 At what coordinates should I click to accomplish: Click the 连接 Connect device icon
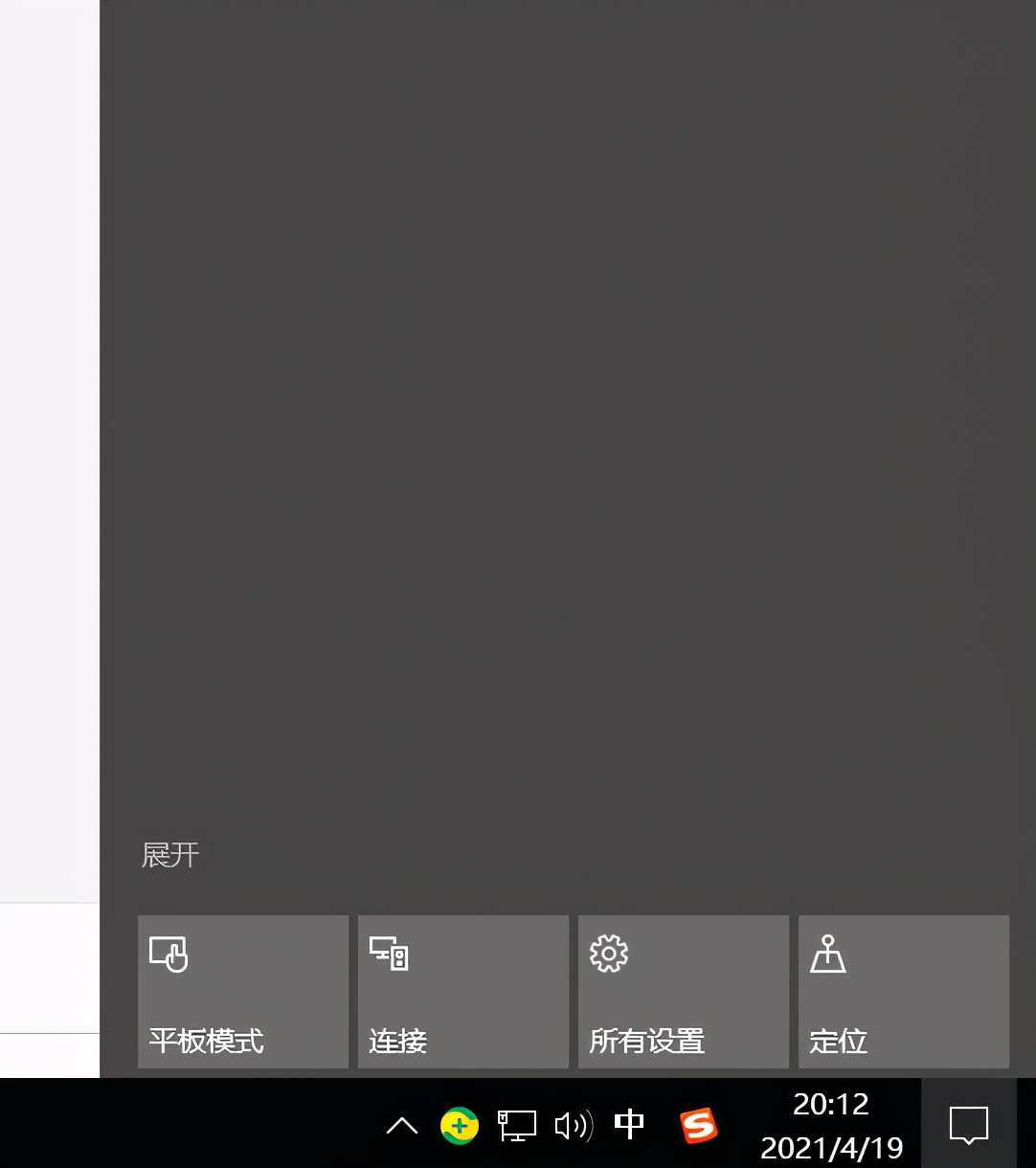(x=388, y=954)
